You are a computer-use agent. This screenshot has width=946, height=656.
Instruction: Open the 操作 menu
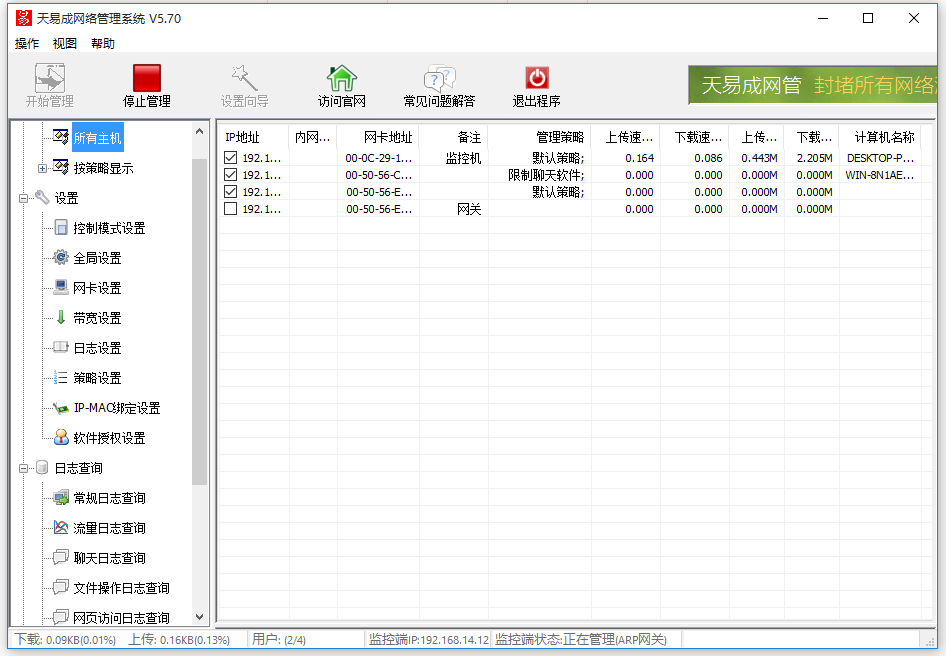click(x=27, y=44)
